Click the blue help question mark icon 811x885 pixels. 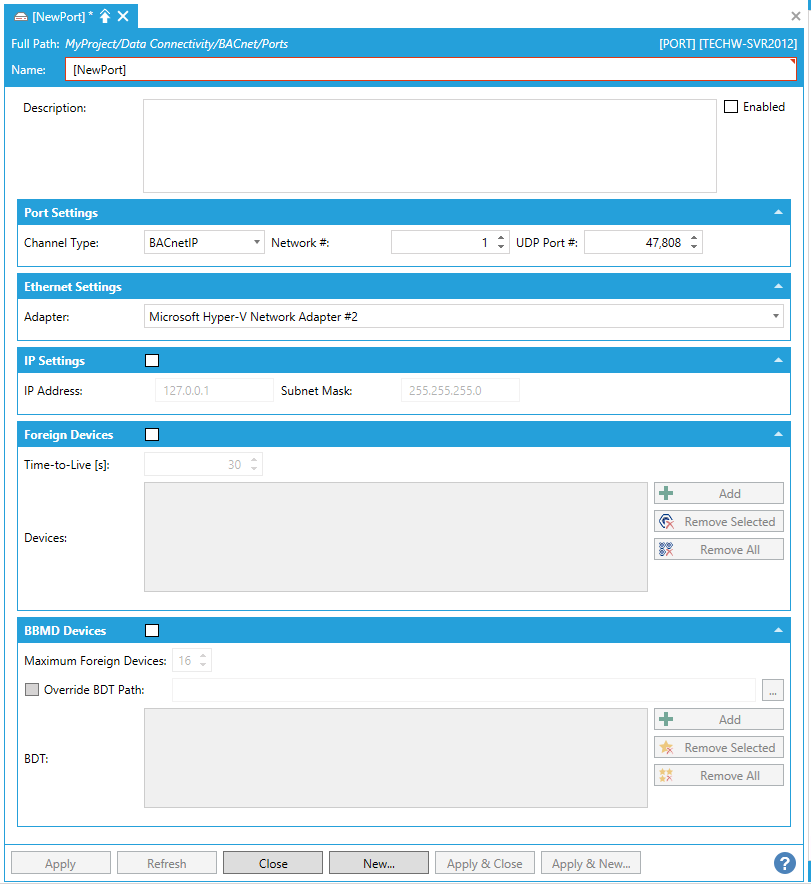tap(784, 863)
